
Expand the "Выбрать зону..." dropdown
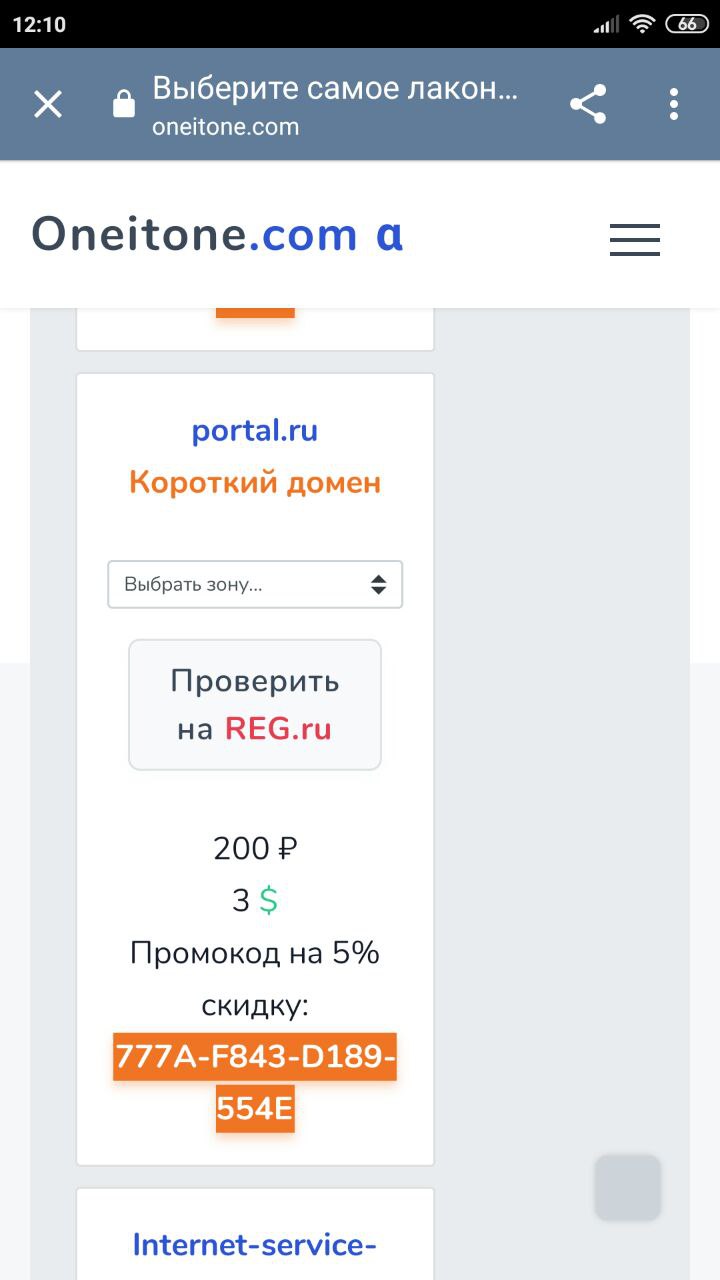tap(255, 585)
